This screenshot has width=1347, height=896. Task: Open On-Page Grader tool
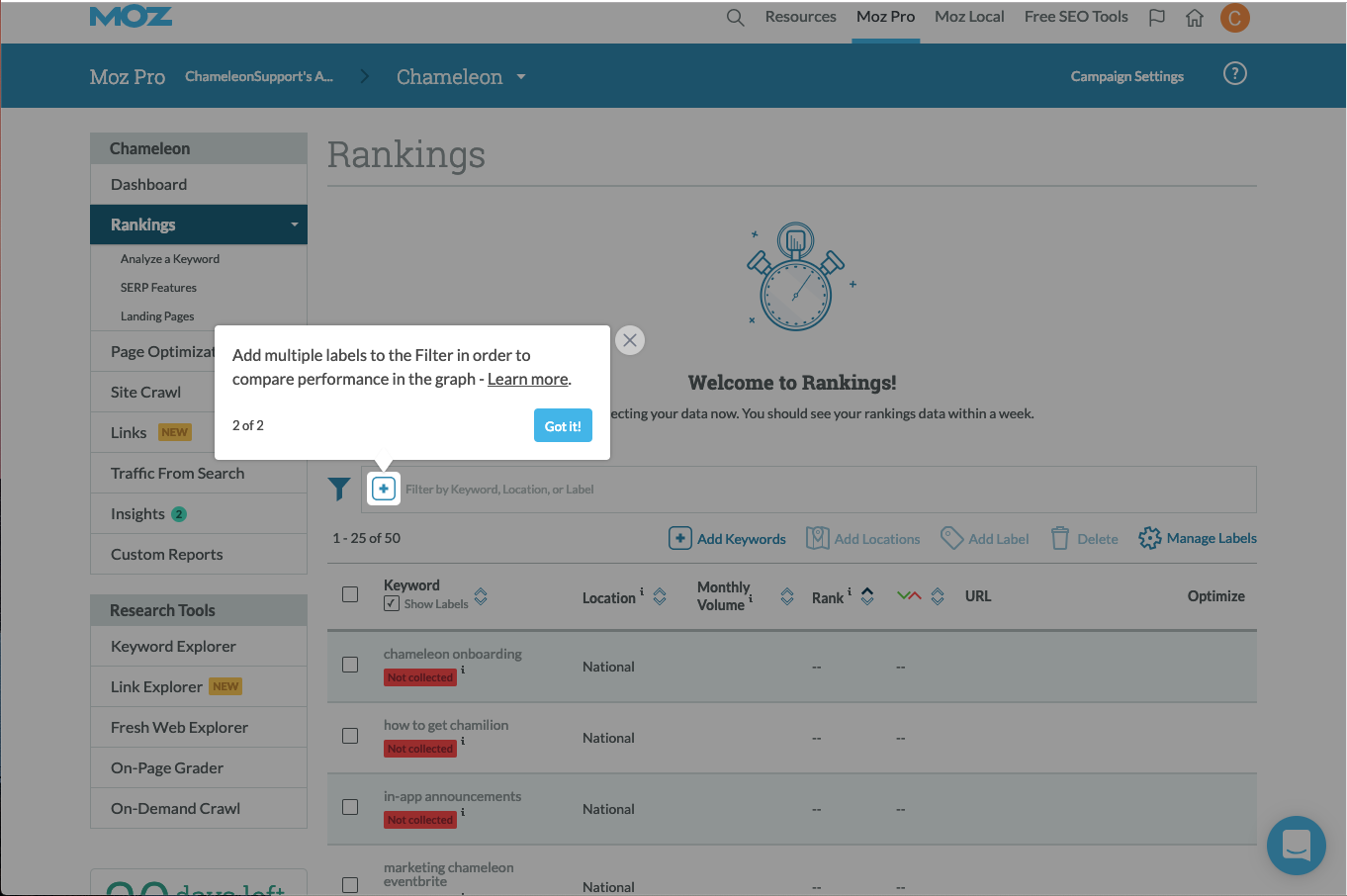click(199, 768)
